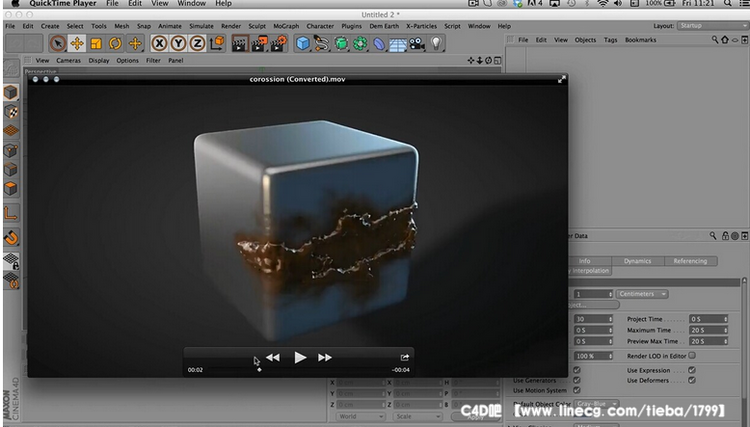This screenshot has width=750, height=427.
Task: Open Object Manager Bookmarks menu
Action: tap(640, 40)
